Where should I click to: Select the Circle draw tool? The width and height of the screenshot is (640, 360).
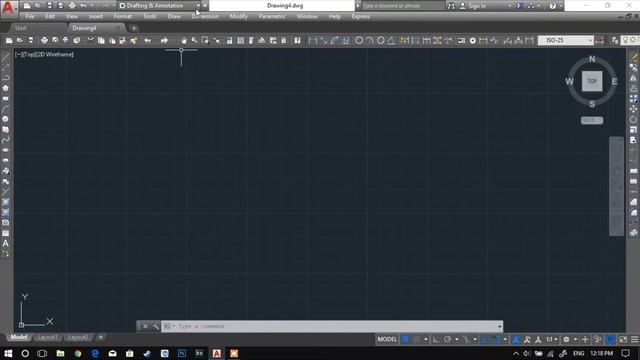point(5,119)
